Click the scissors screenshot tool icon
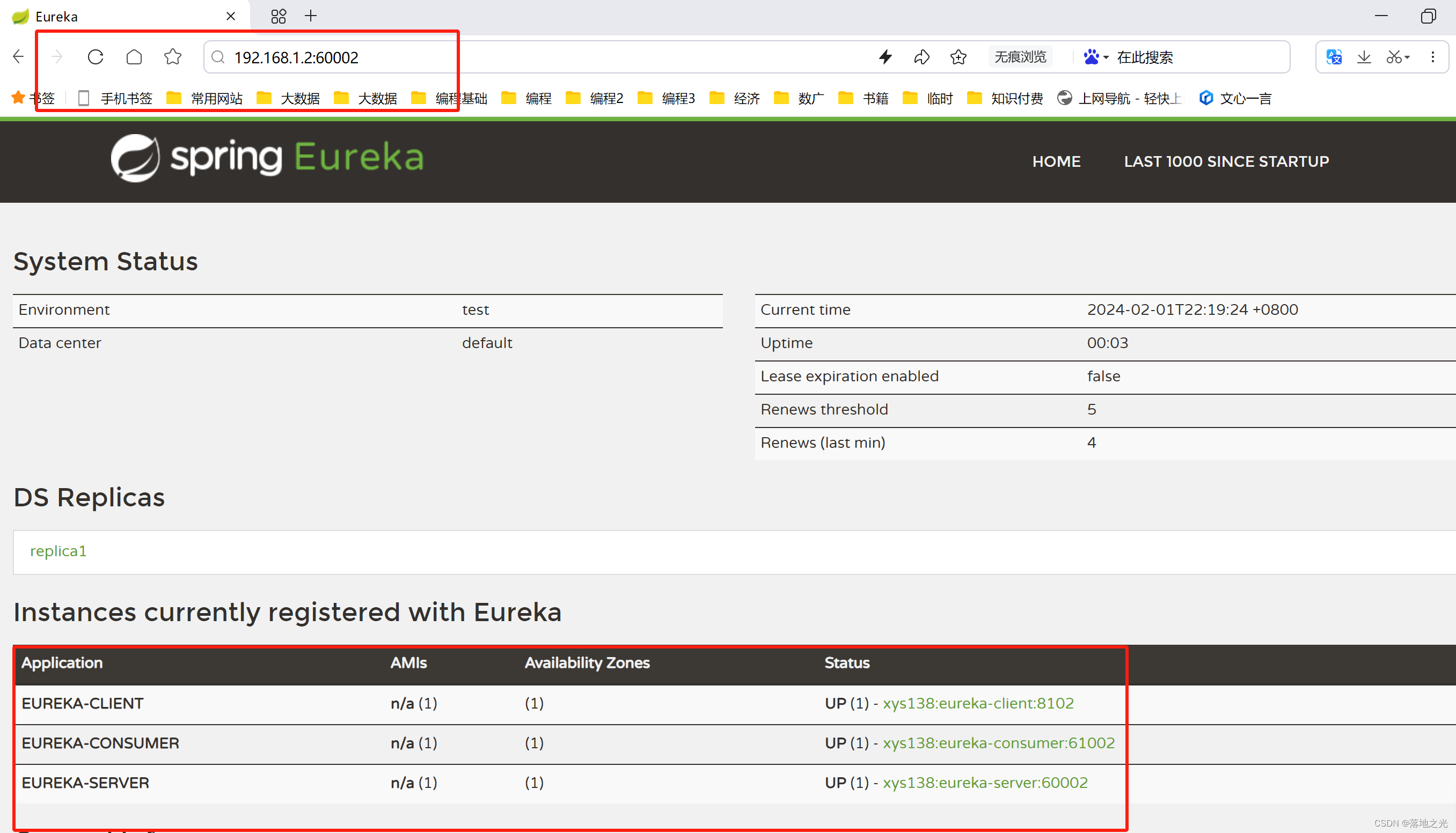This screenshot has height=833, width=1456. pos(1394,57)
